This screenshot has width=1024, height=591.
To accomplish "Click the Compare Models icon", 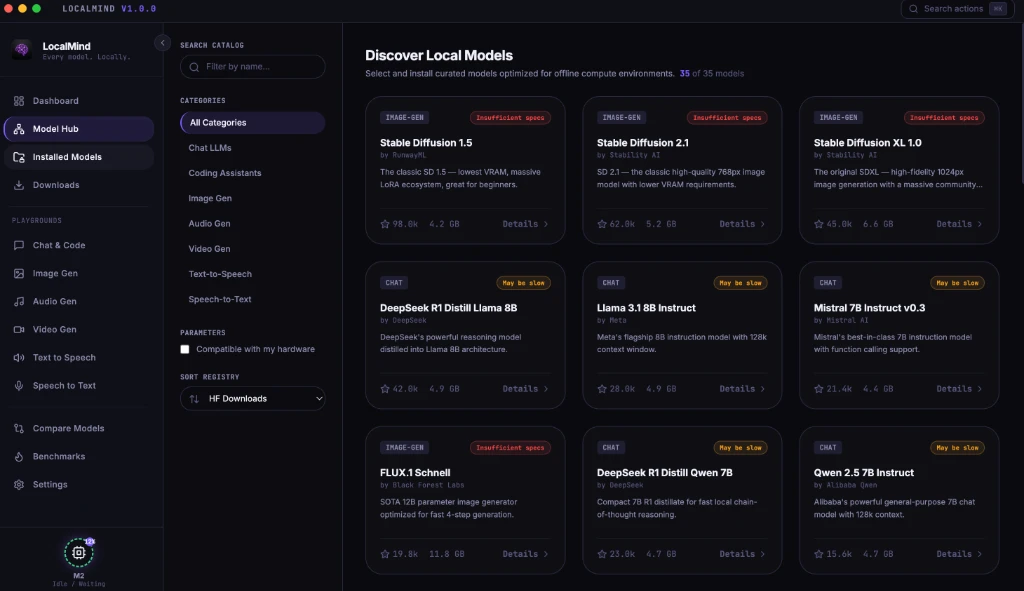I will tap(19, 428).
